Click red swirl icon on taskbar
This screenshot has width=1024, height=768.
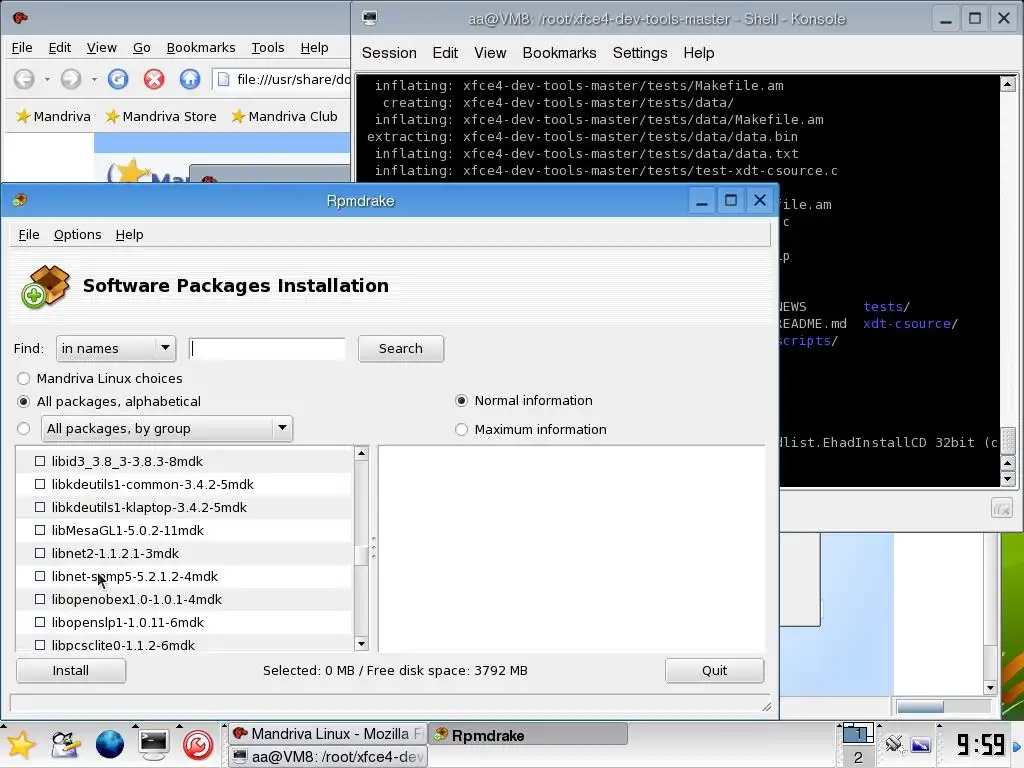coord(198,744)
